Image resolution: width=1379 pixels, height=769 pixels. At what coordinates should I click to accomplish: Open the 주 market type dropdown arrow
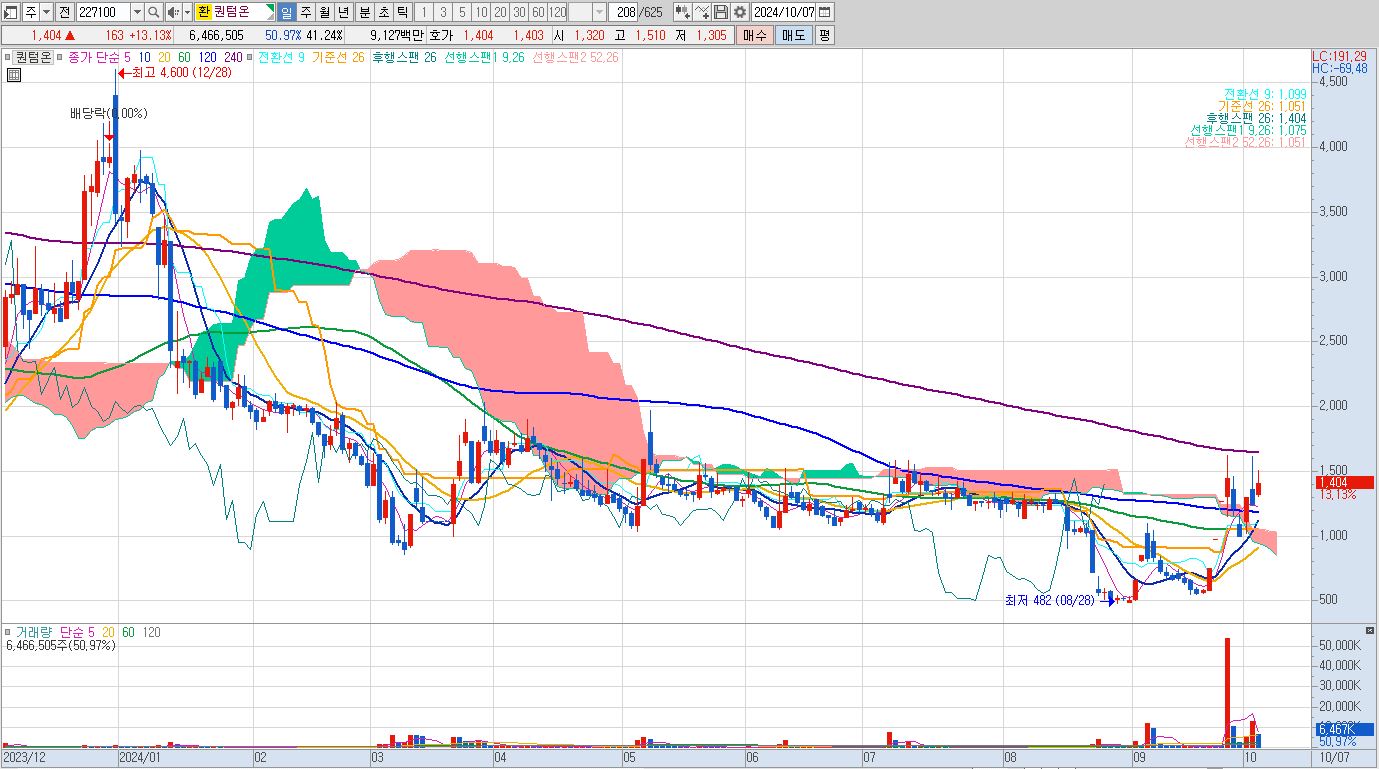pos(46,12)
